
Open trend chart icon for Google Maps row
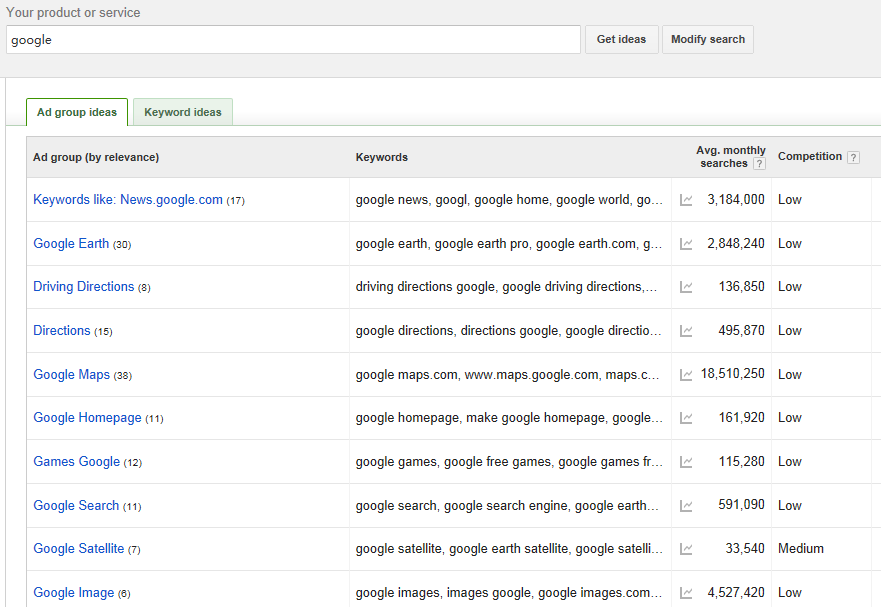pos(686,375)
